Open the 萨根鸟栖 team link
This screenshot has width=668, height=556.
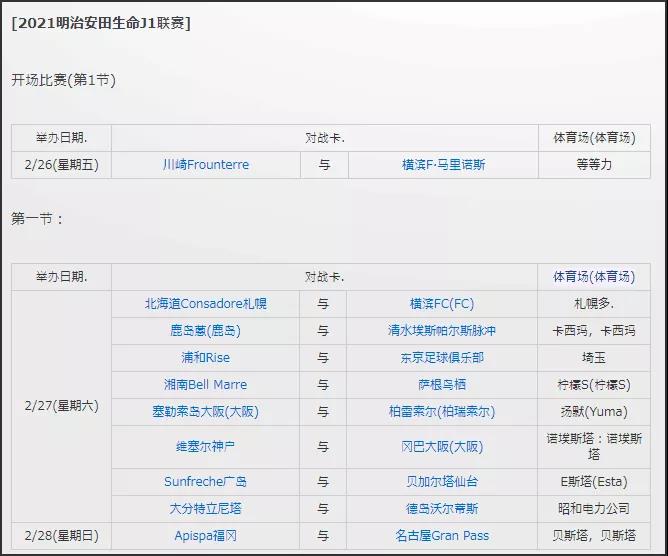(x=442, y=385)
